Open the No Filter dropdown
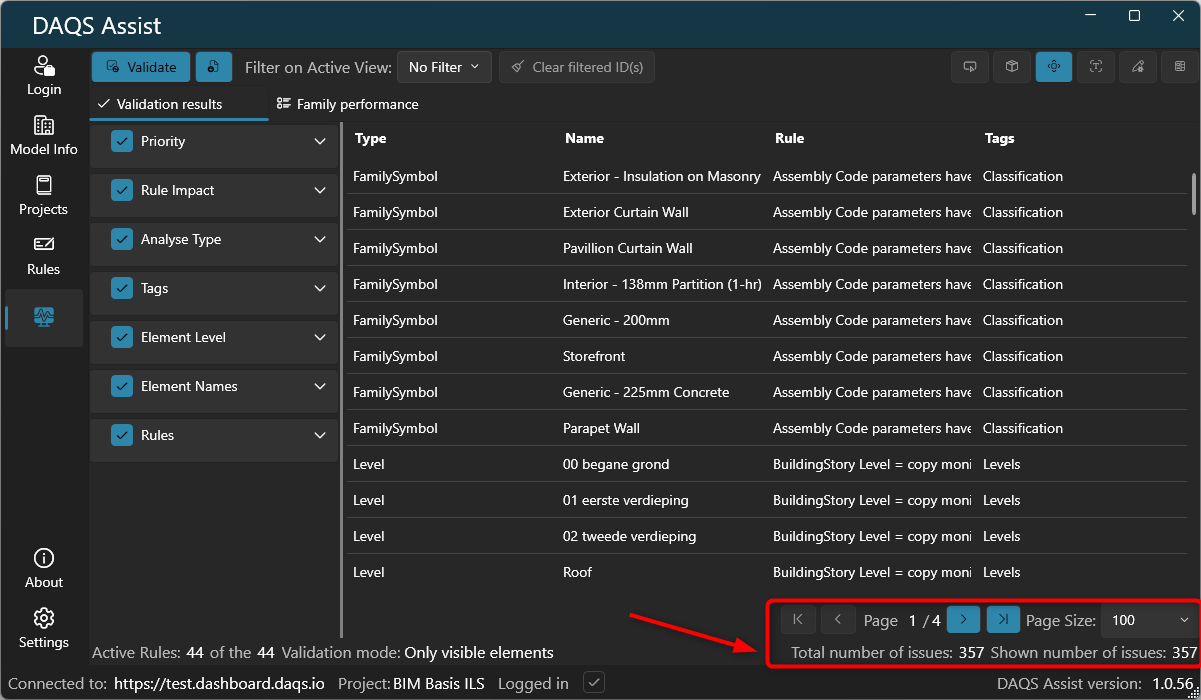Image resolution: width=1201 pixels, height=700 pixels. 444,67
